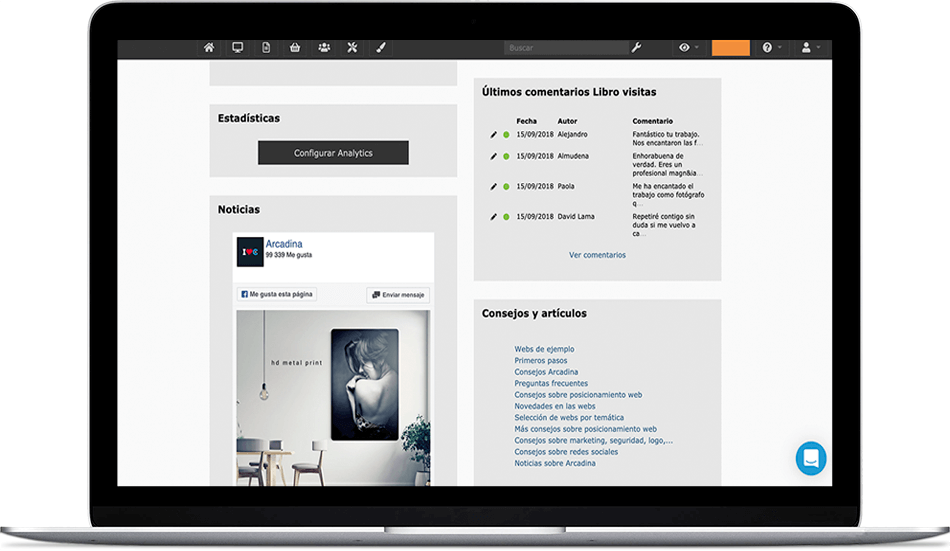Click into the Buscar search field

[566, 48]
